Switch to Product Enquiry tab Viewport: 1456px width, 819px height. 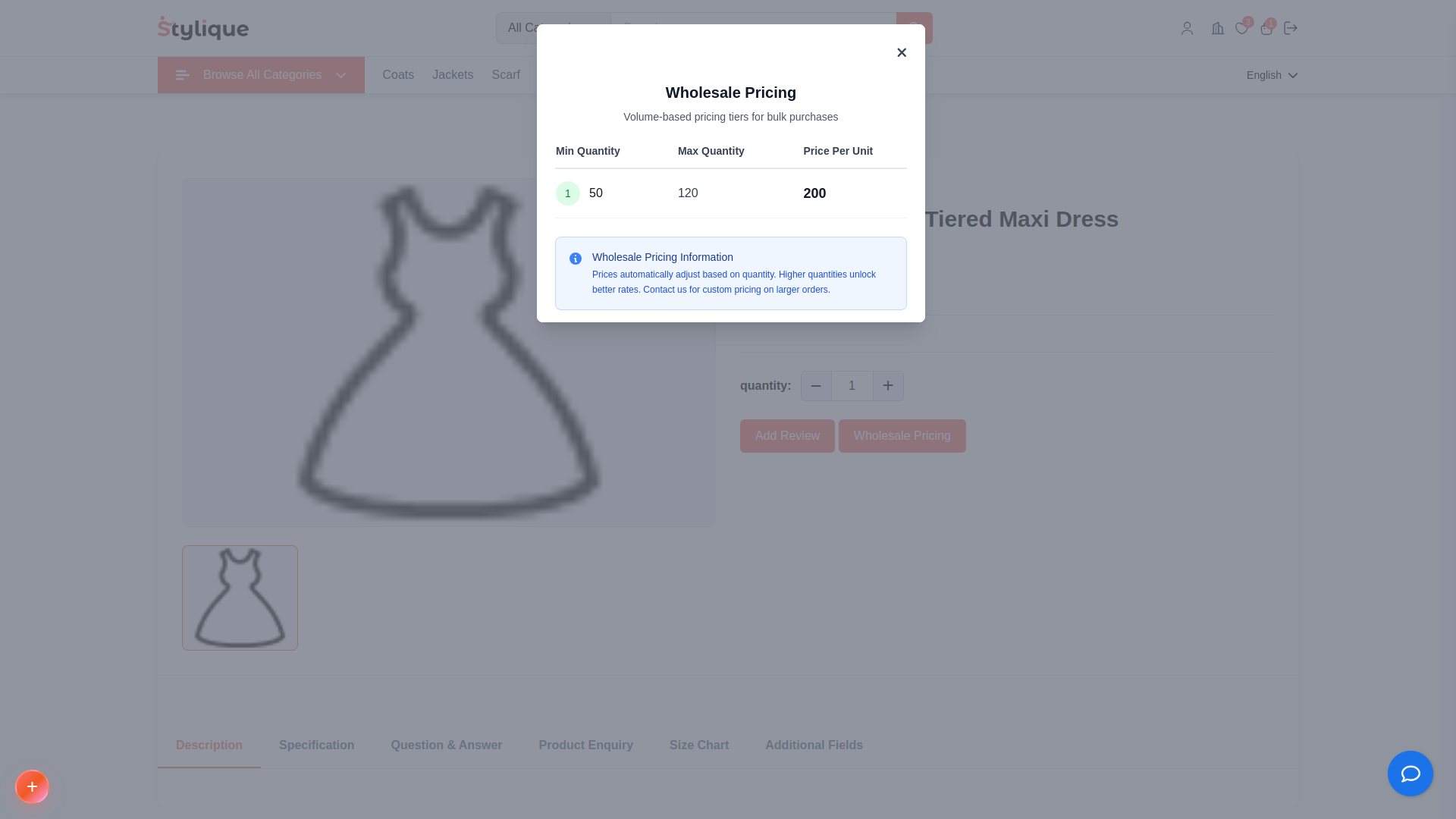tap(586, 745)
